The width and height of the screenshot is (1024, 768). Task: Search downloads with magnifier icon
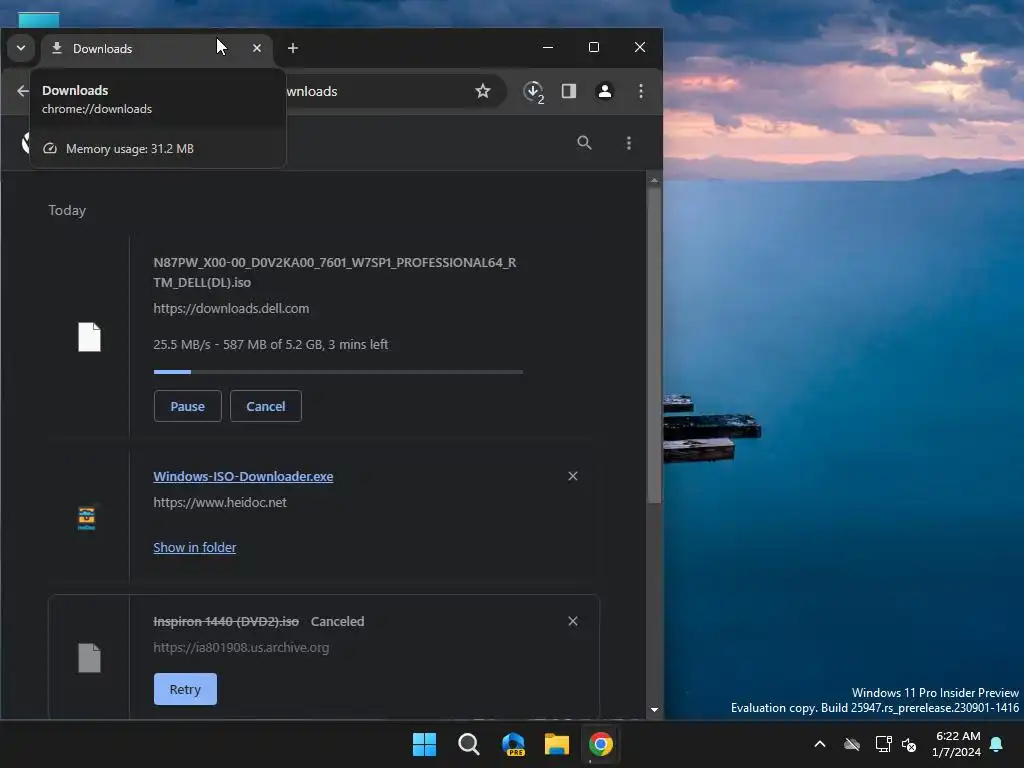point(584,142)
